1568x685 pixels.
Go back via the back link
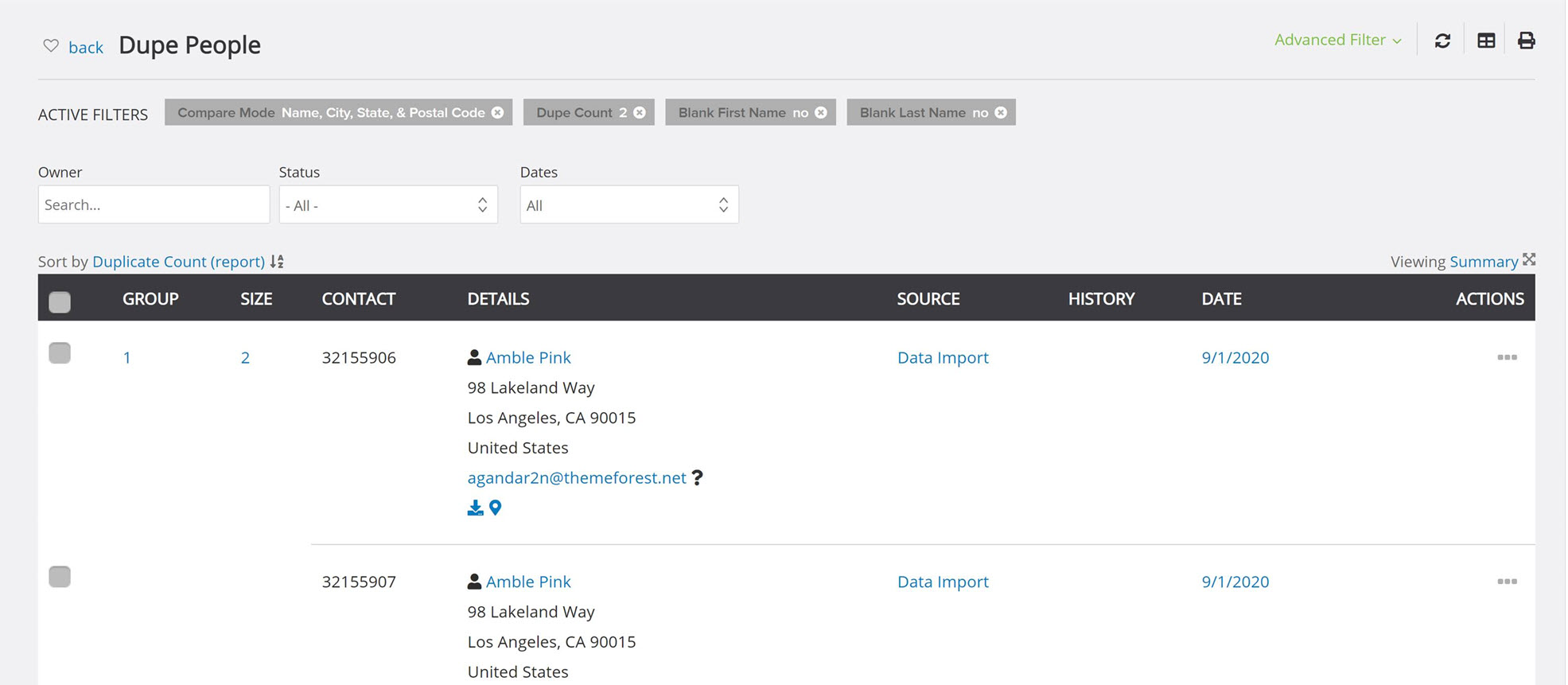point(86,47)
